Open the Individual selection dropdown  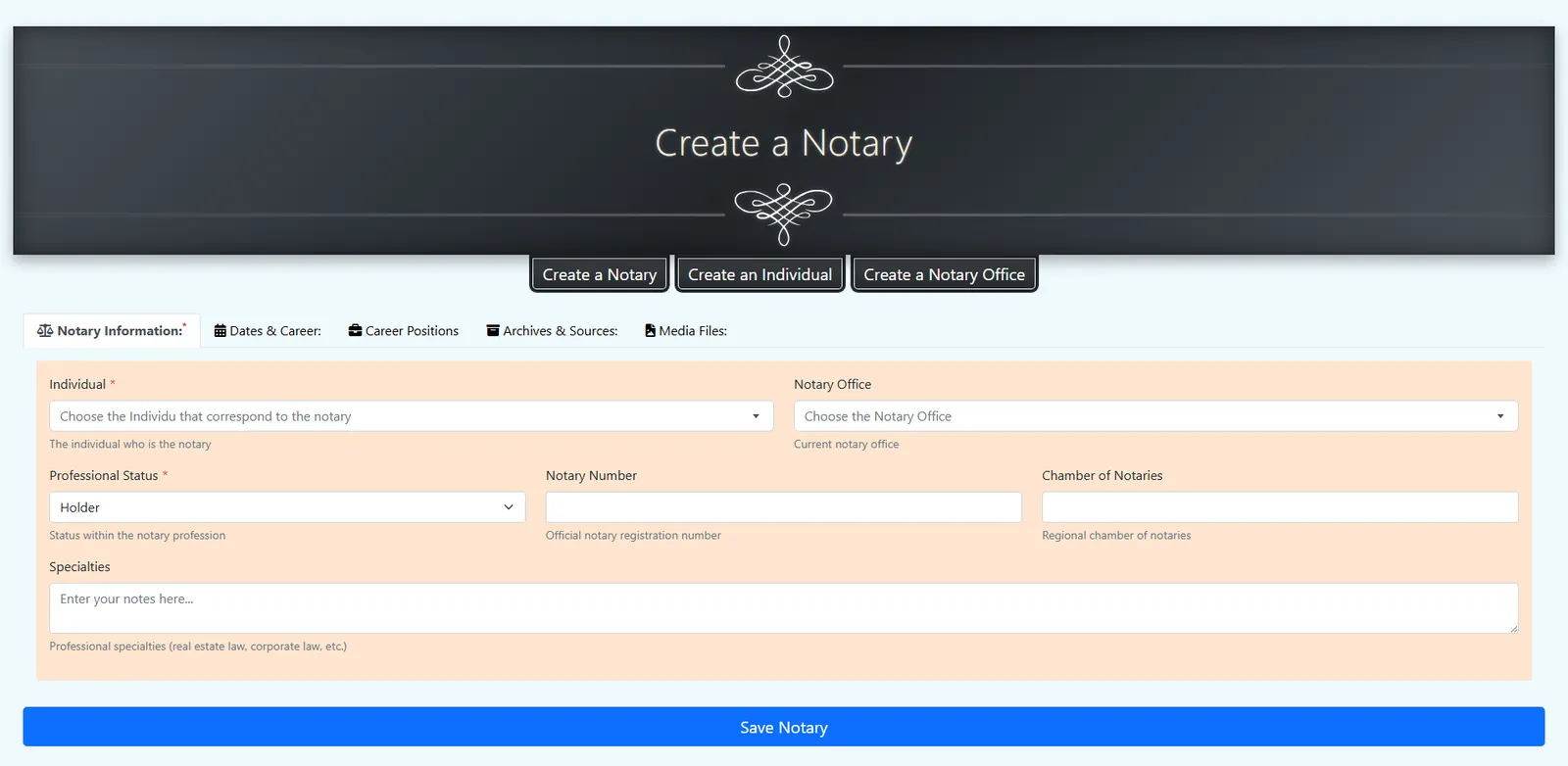point(412,416)
